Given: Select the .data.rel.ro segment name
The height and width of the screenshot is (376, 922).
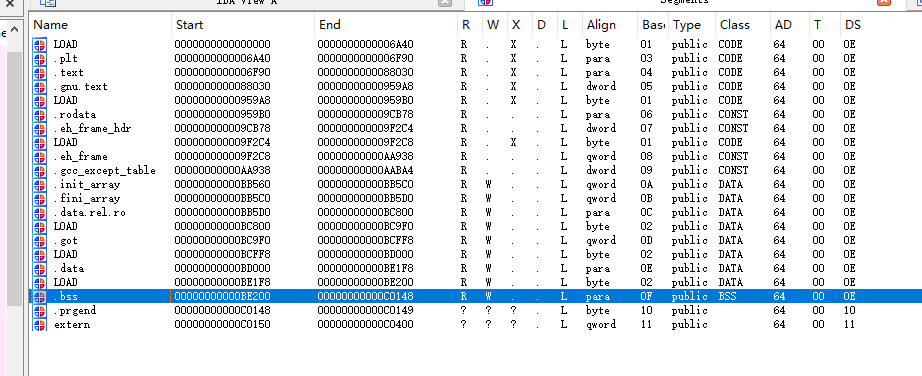Looking at the screenshot, I should click(90, 212).
